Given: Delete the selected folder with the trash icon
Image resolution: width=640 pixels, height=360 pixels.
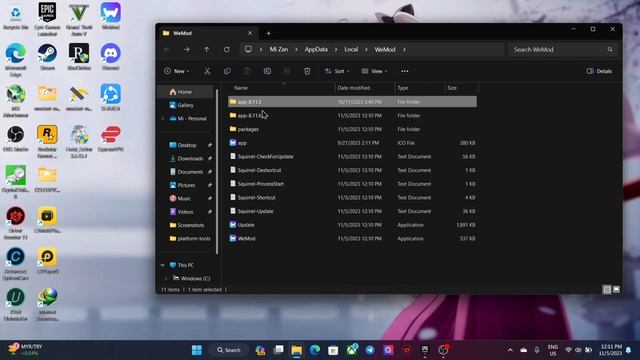Looking at the screenshot, I should pyautogui.click(x=307, y=71).
